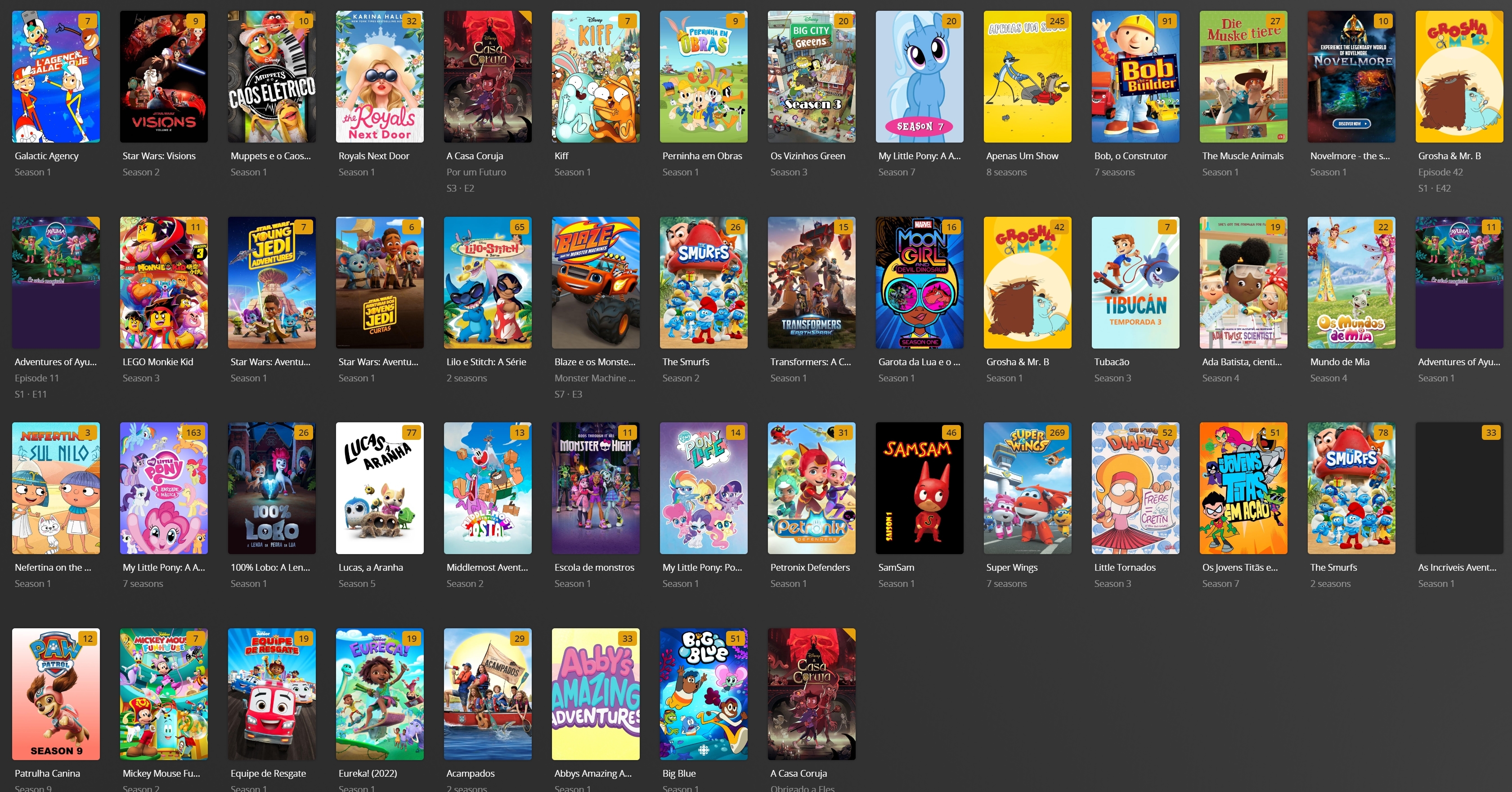Open the Equipe de Resgate poster
Viewport: 1512px width, 792px height.
(x=272, y=694)
